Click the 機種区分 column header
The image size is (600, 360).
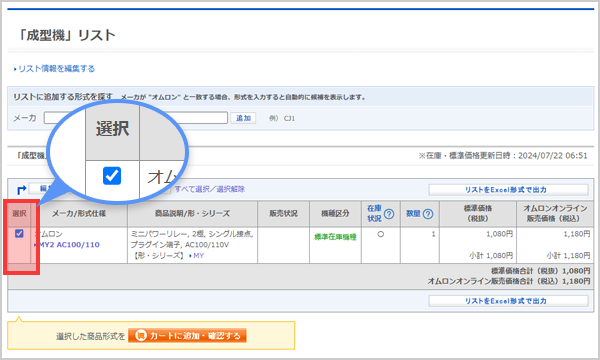[335, 213]
